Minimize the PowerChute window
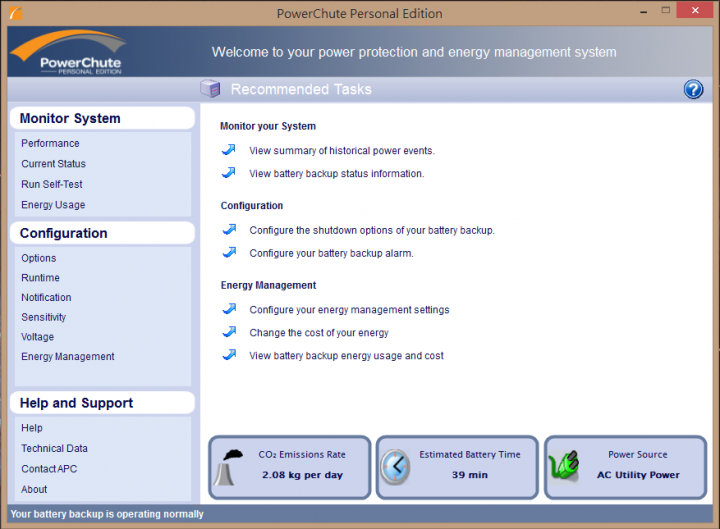Image resolution: width=720 pixels, height=529 pixels. click(x=643, y=11)
